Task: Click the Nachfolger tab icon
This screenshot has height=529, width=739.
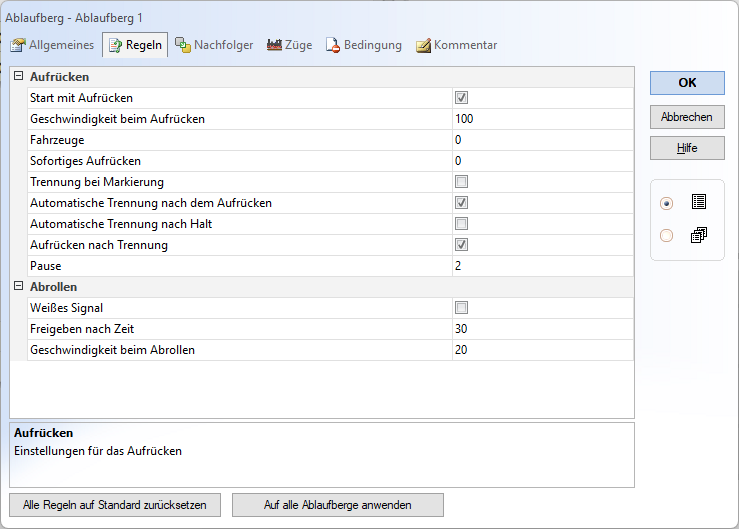Action: (182, 45)
